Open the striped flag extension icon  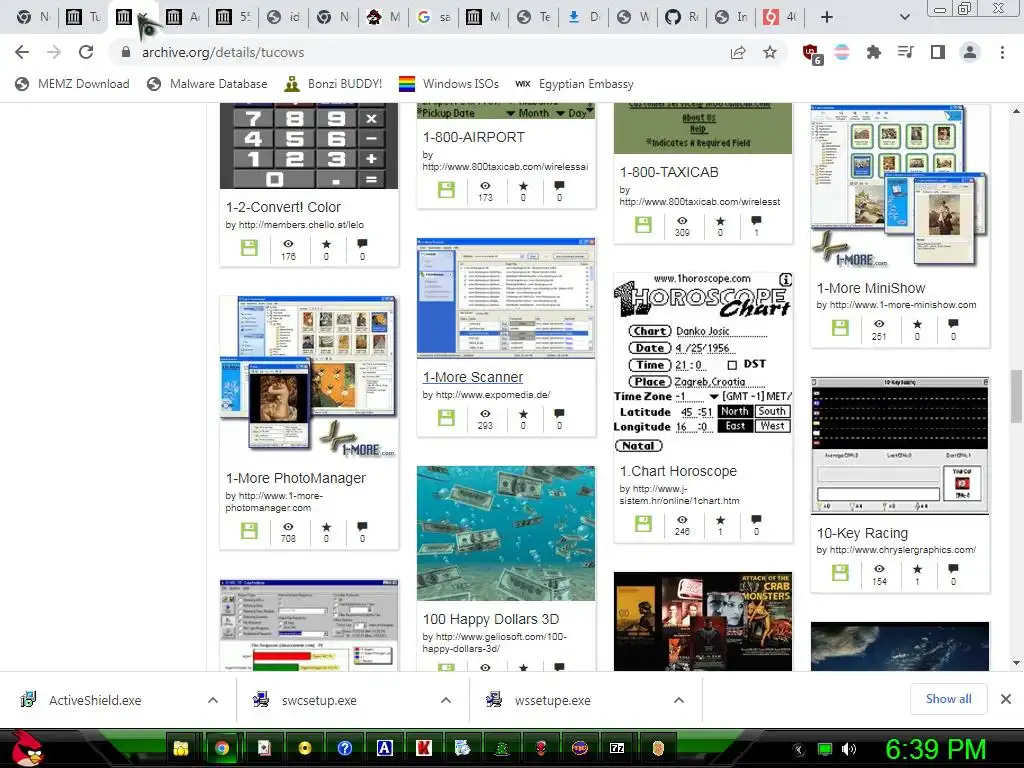(x=842, y=52)
